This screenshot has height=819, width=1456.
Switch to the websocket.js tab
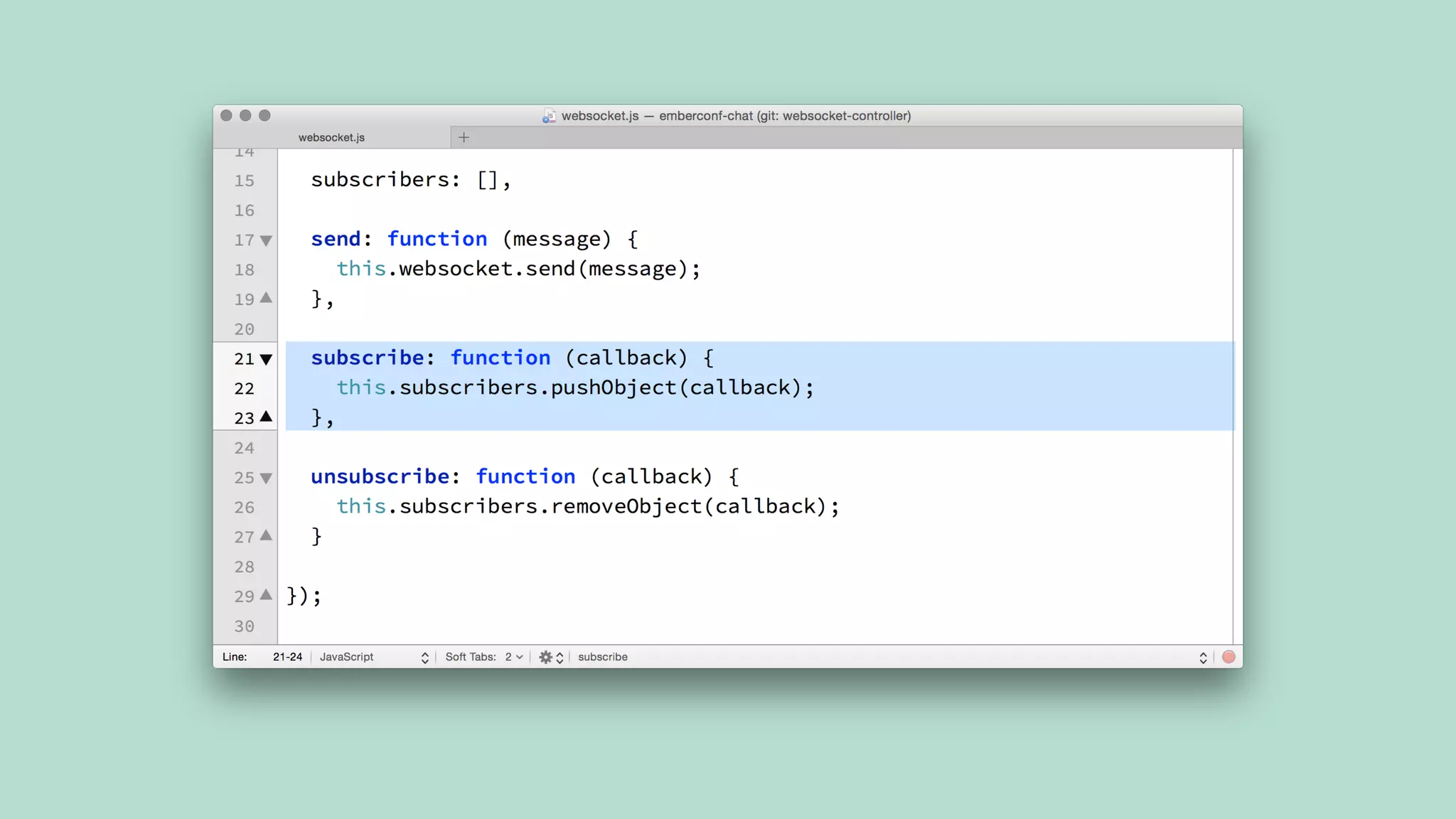click(331, 137)
